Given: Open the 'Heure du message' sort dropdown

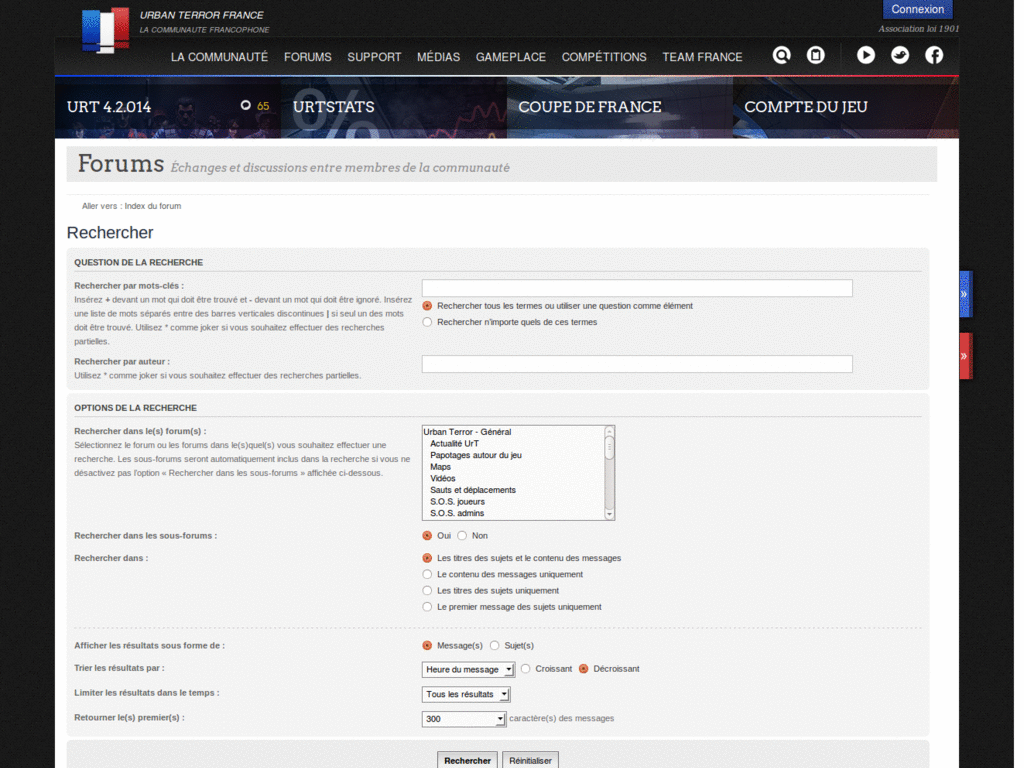Looking at the screenshot, I should tap(468, 669).
